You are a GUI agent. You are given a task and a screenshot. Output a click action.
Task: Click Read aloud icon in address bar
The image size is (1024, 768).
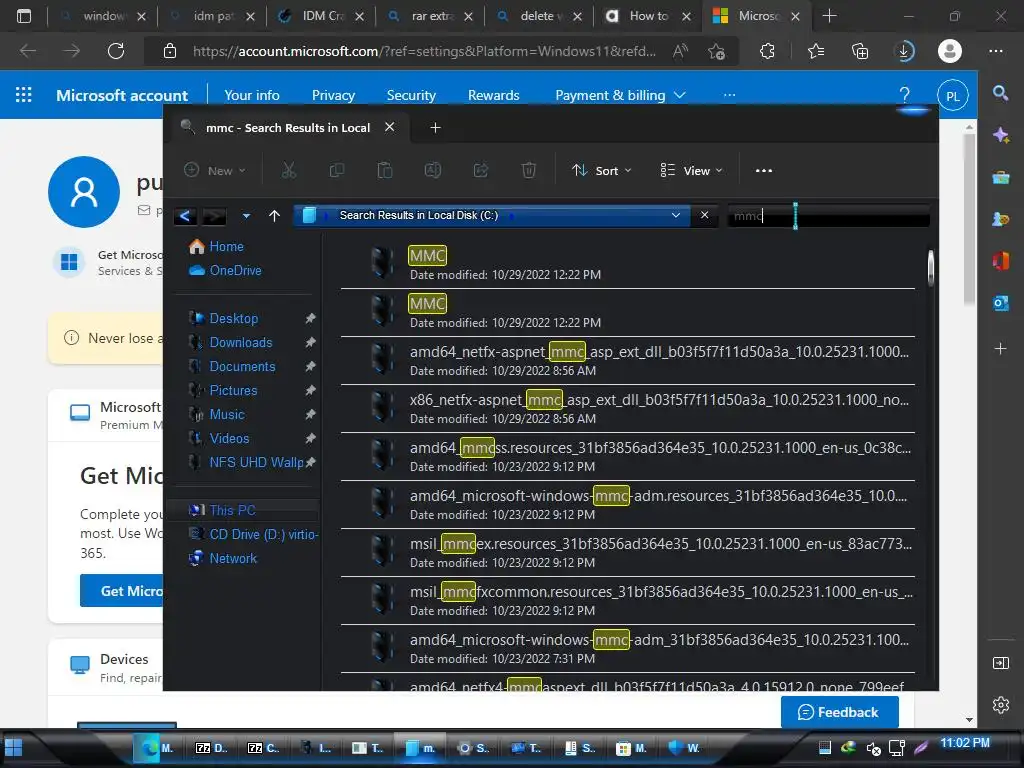(680, 51)
